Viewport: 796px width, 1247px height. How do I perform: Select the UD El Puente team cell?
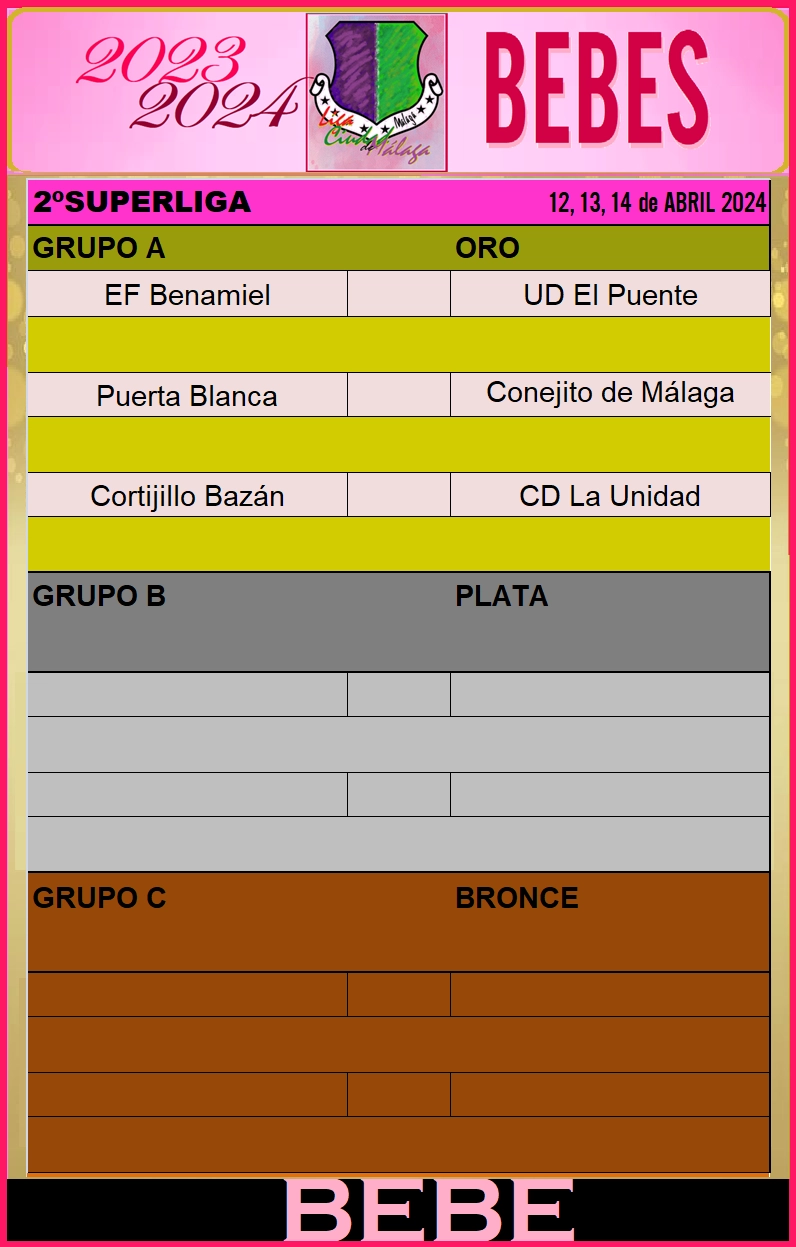[x=610, y=294]
